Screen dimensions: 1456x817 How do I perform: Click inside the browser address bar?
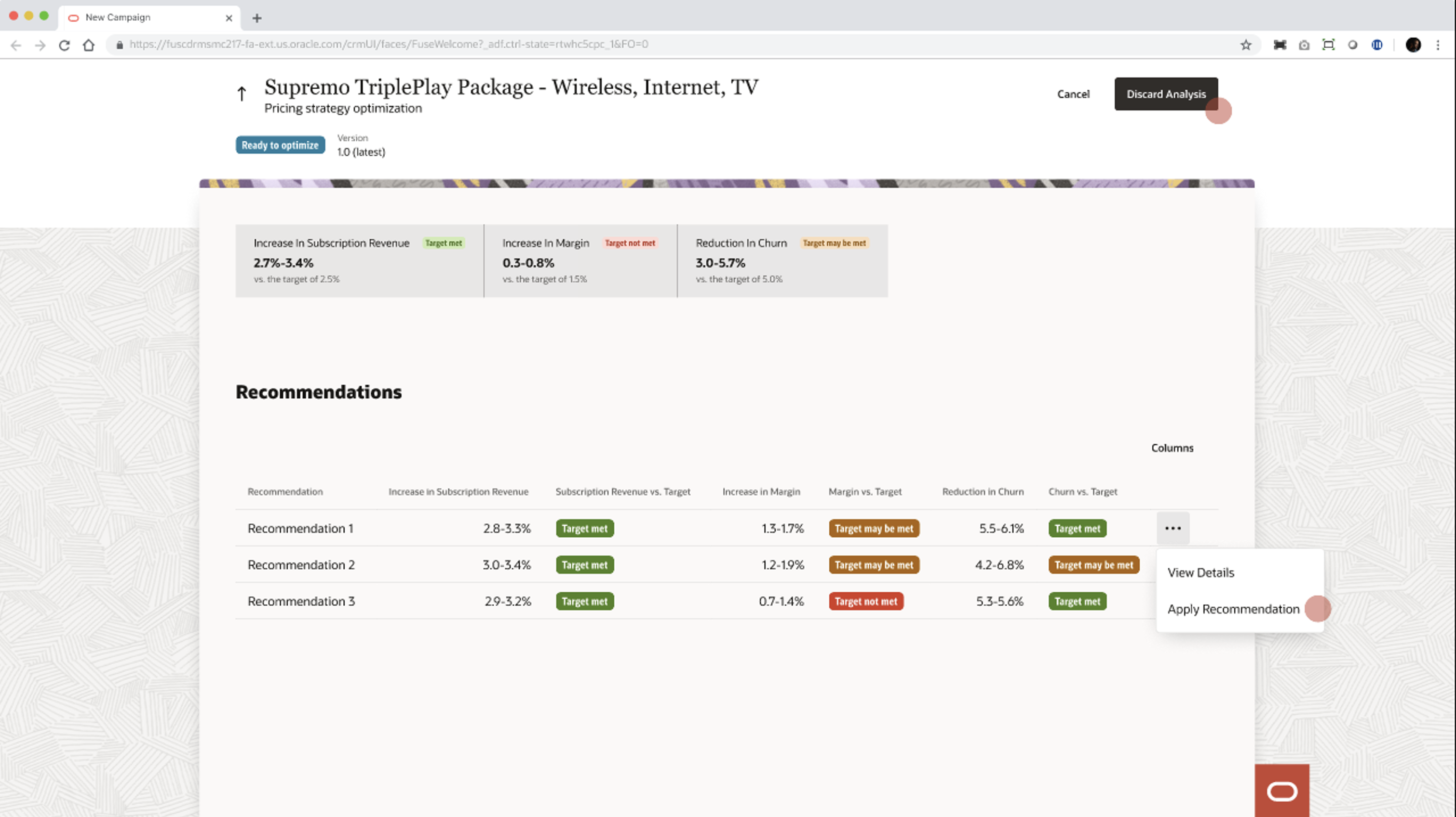pos(396,44)
